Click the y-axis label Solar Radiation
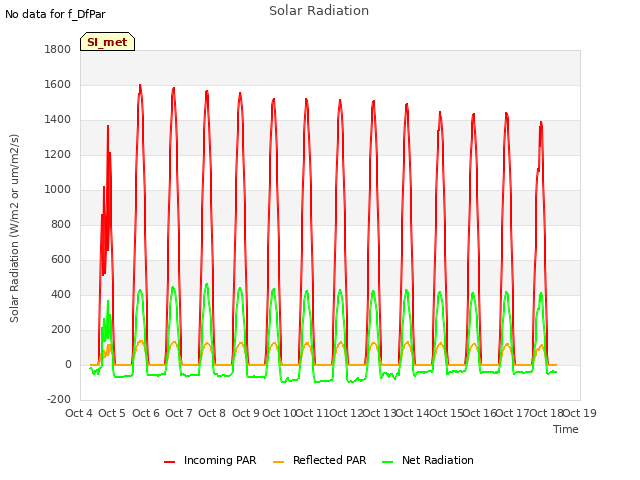The width and height of the screenshot is (640, 480). (x=14, y=228)
